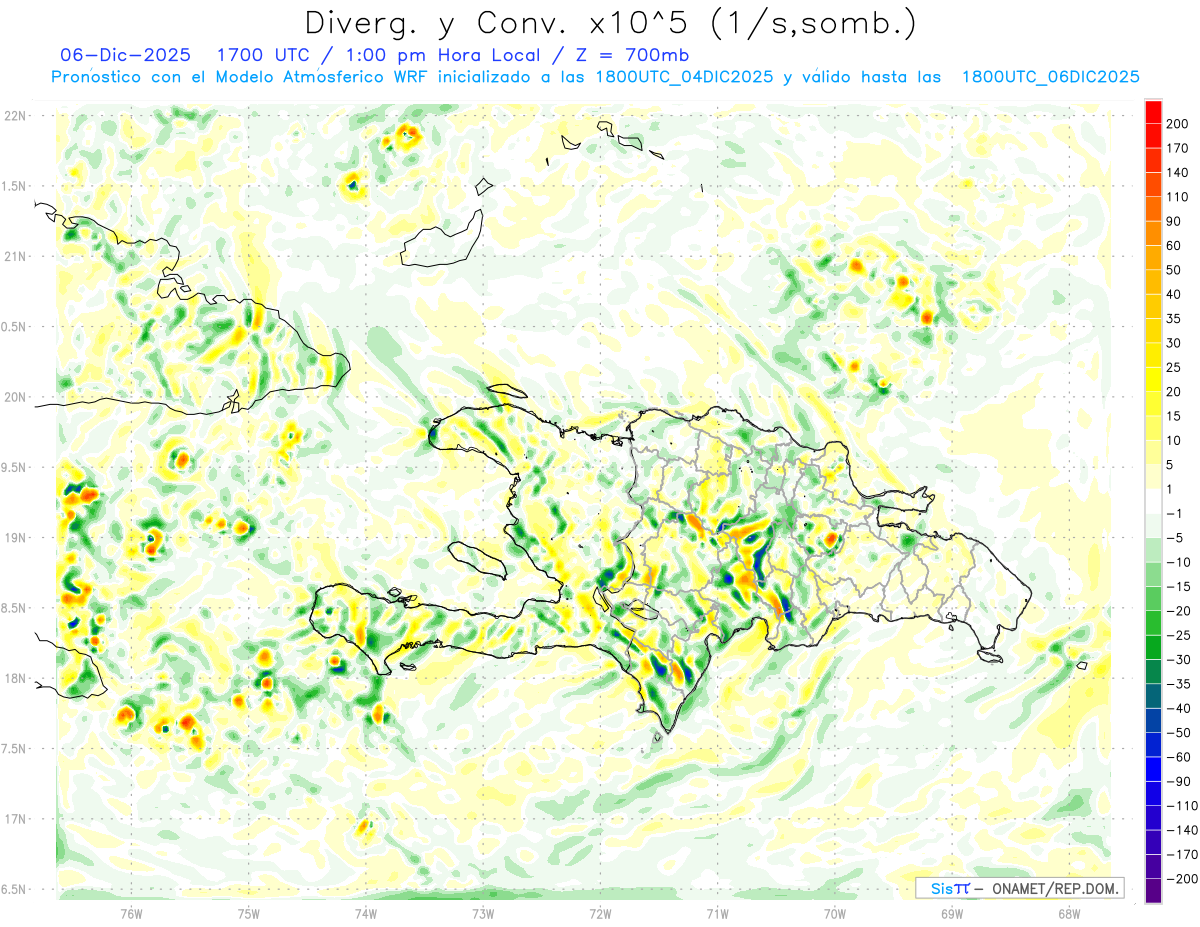1200x927 pixels.
Task: Click the '-140' color scale label
Action: pos(1182,830)
